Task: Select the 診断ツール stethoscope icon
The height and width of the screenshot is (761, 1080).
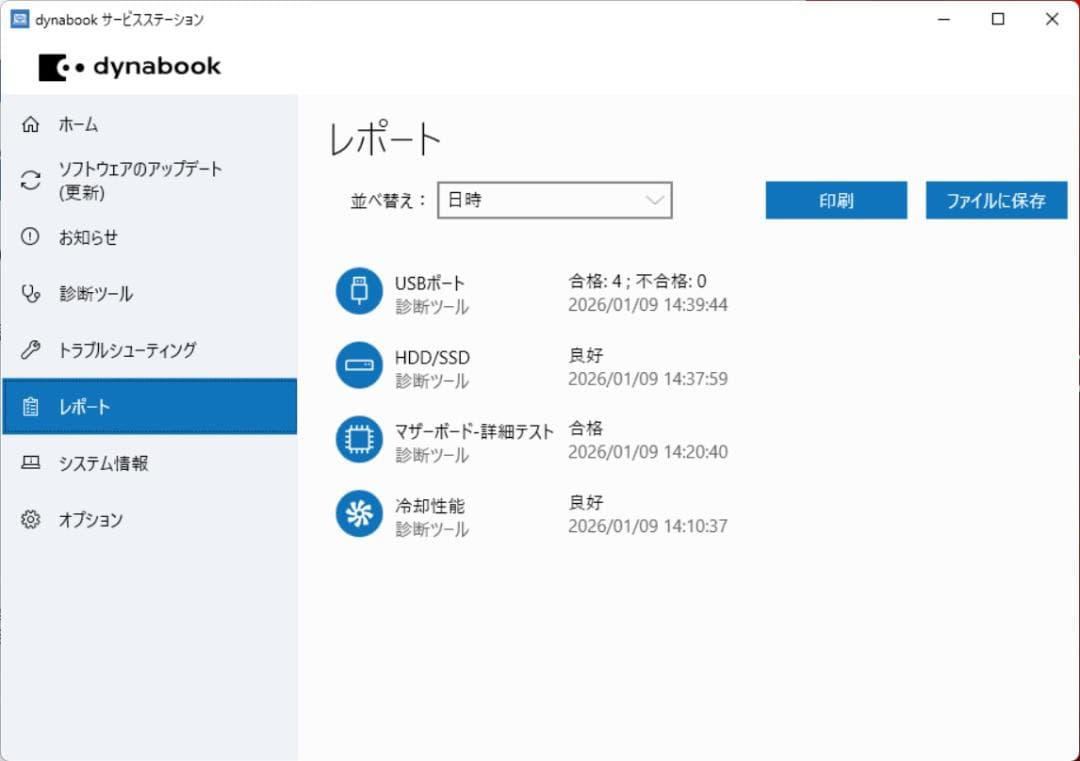Action: (30, 293)
